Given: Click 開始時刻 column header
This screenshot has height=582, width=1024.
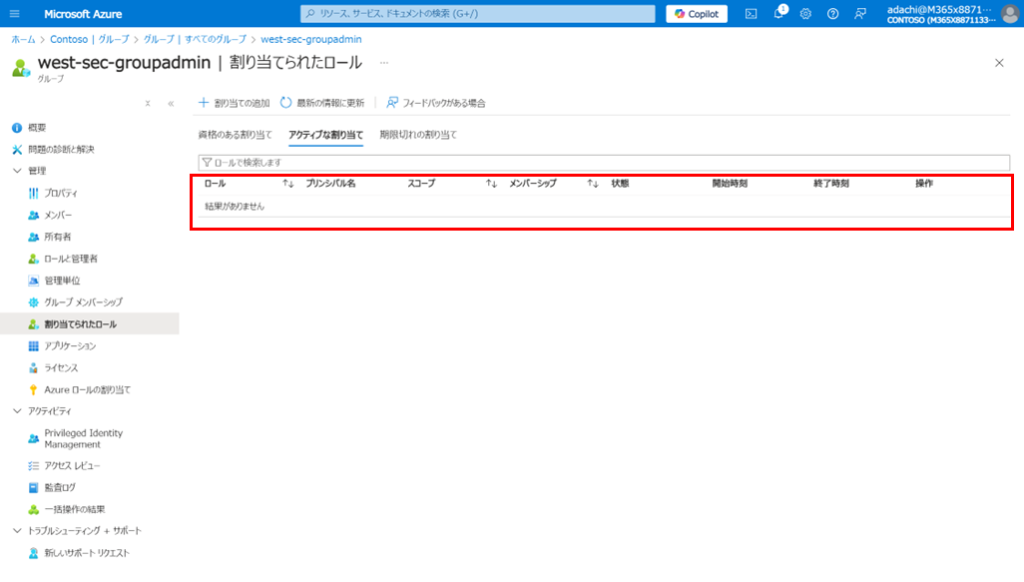Looking at the screenshot, I should tap(729, 184).
